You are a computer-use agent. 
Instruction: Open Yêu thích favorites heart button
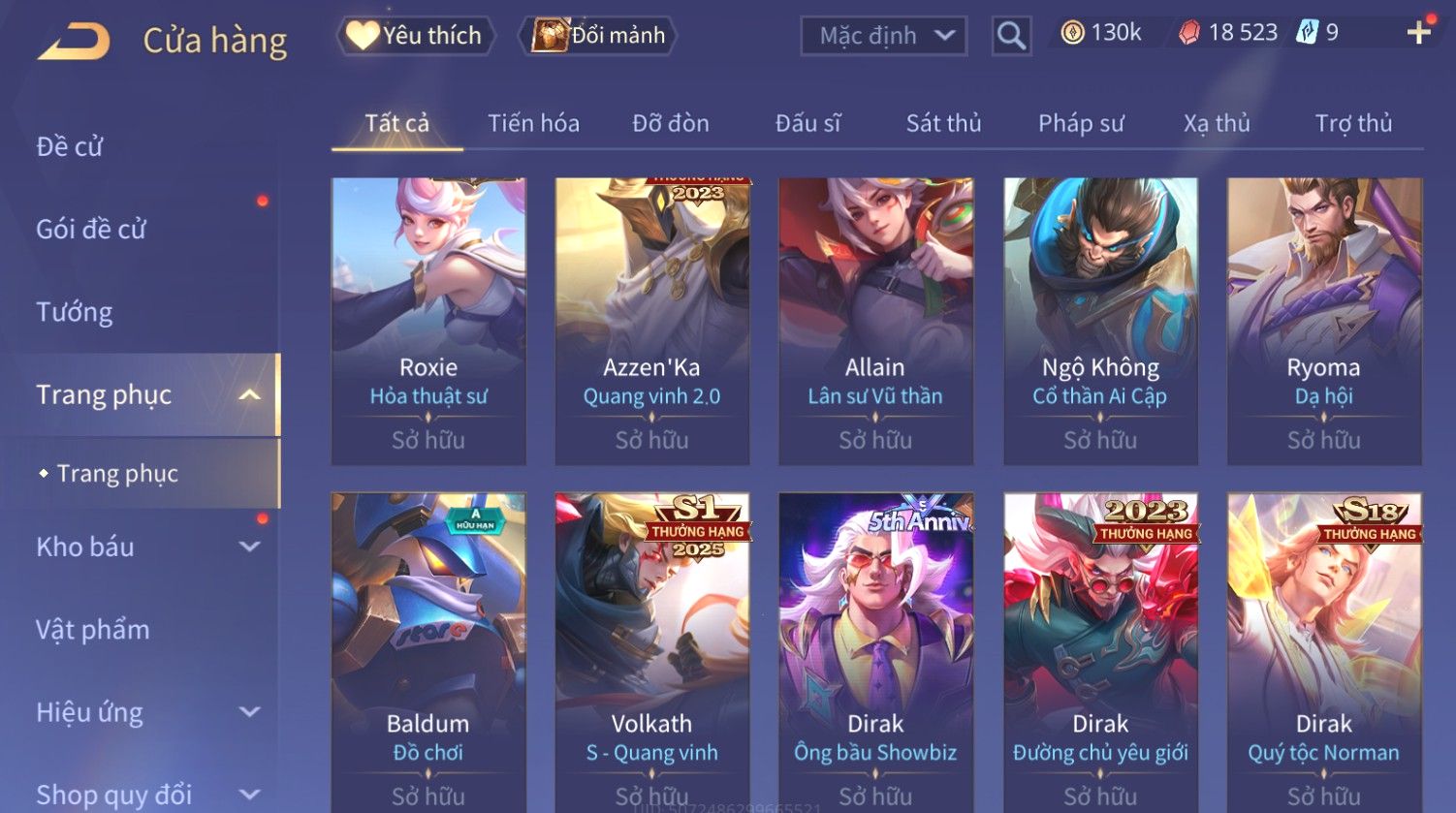click(415, 36)
